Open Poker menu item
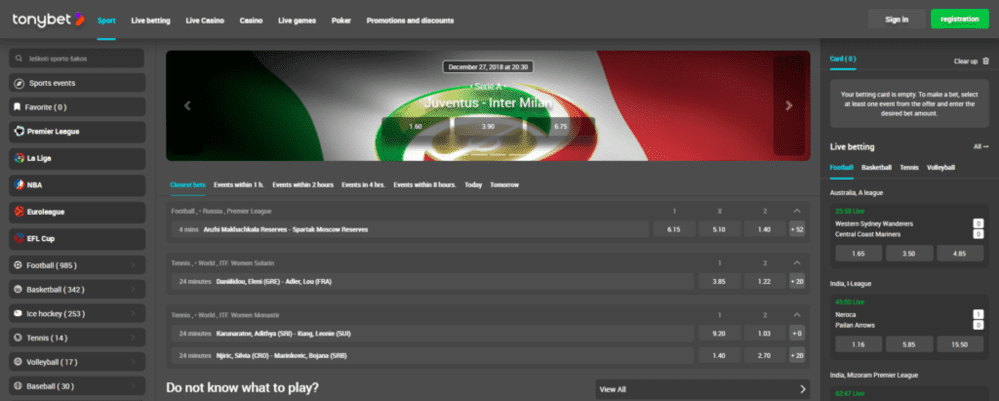This screenshot has width=999, height=401. coord(341,20)
